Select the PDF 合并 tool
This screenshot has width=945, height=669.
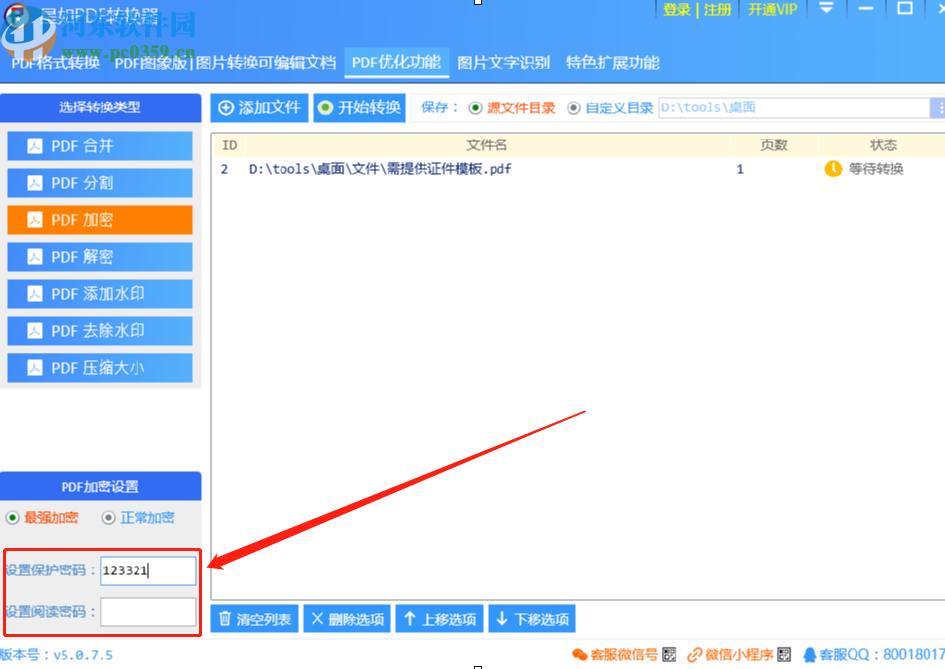(99, 145)
